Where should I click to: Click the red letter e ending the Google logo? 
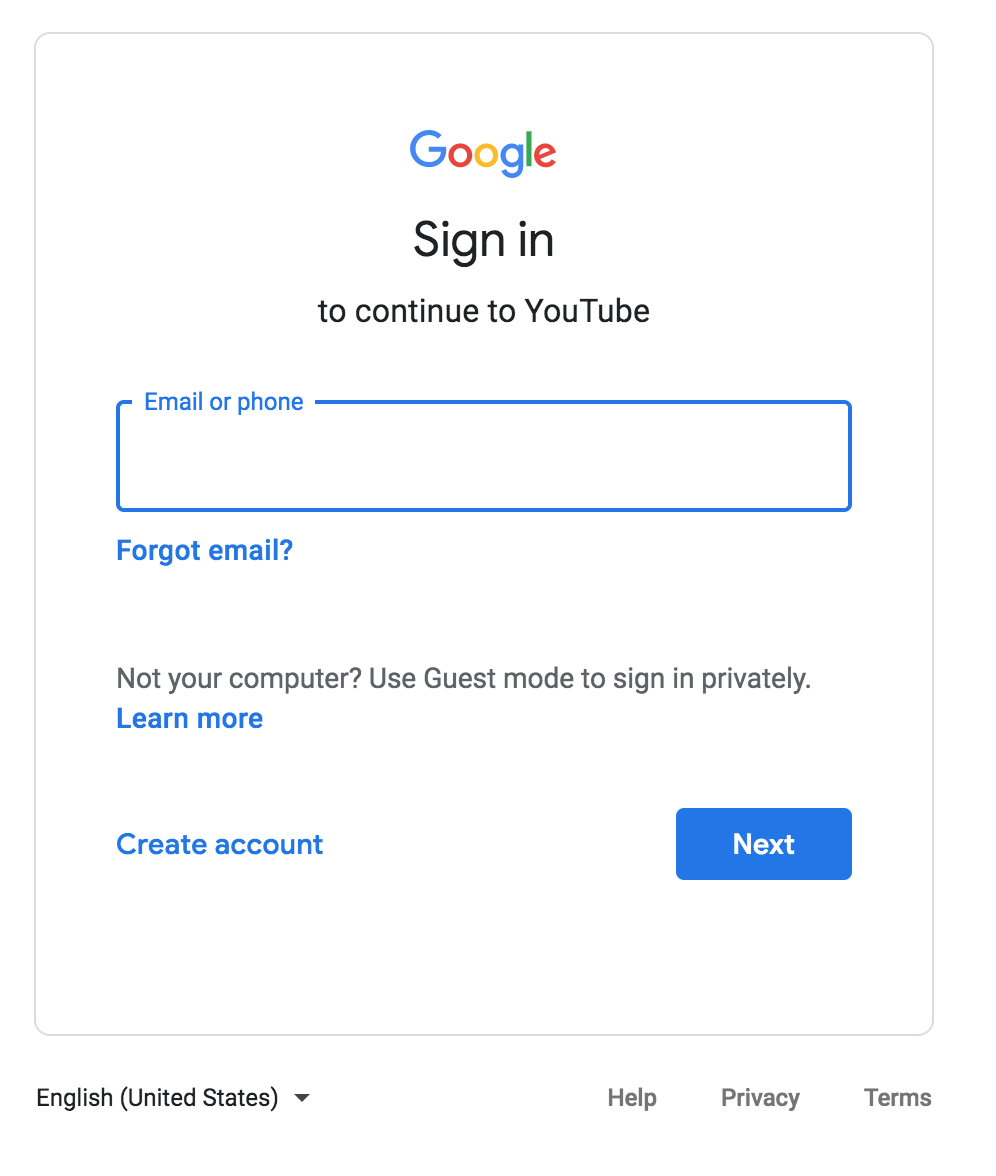544,154
